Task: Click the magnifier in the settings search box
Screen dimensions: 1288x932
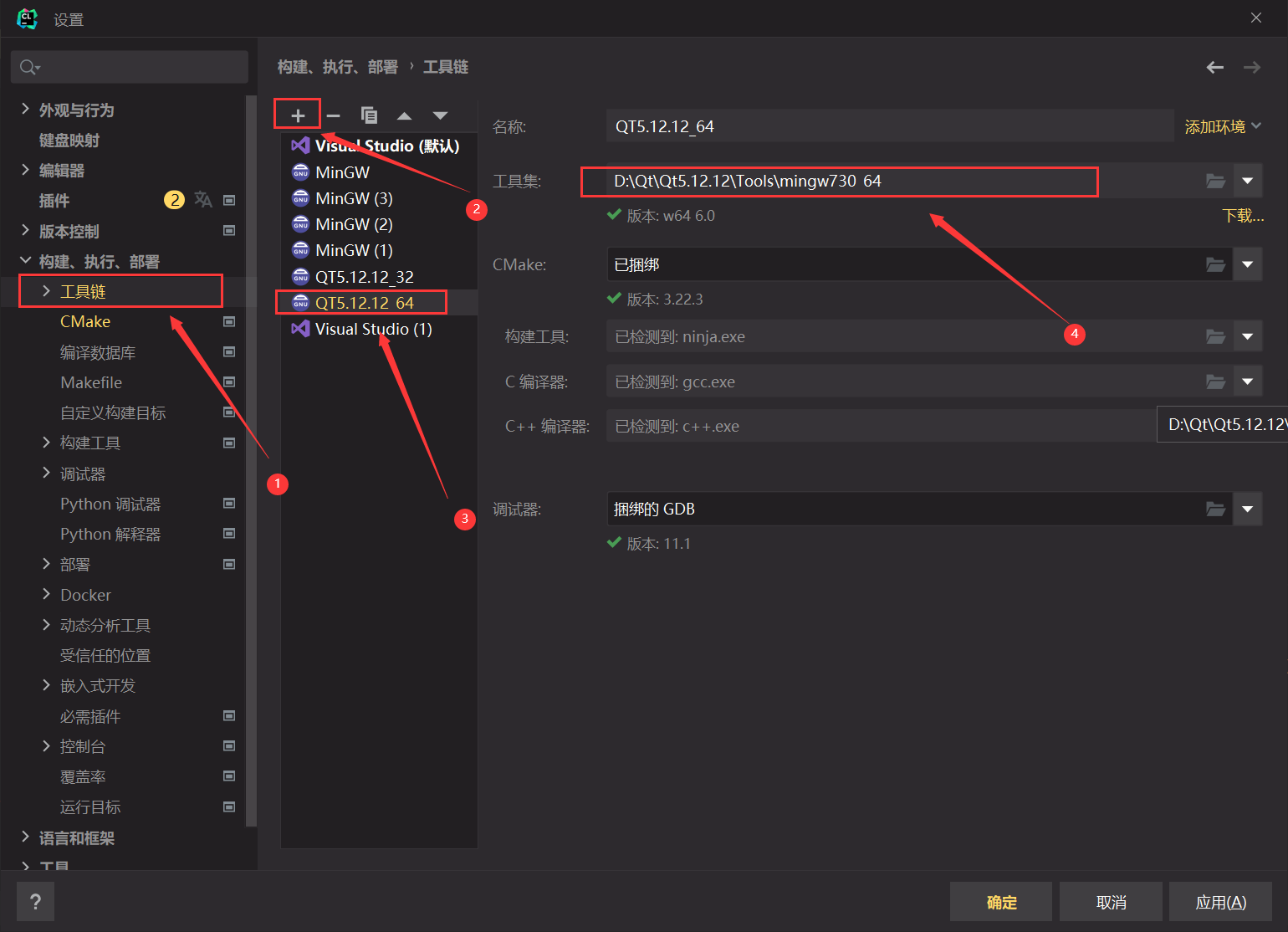Action: coord(27,67)
